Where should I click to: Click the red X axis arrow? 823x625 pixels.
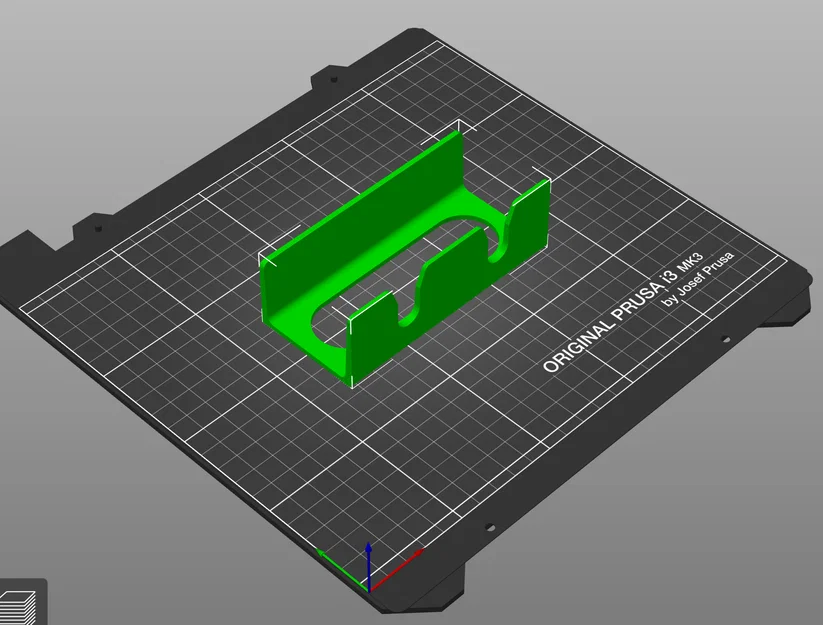pyautogui.click(x=396, y=570)
